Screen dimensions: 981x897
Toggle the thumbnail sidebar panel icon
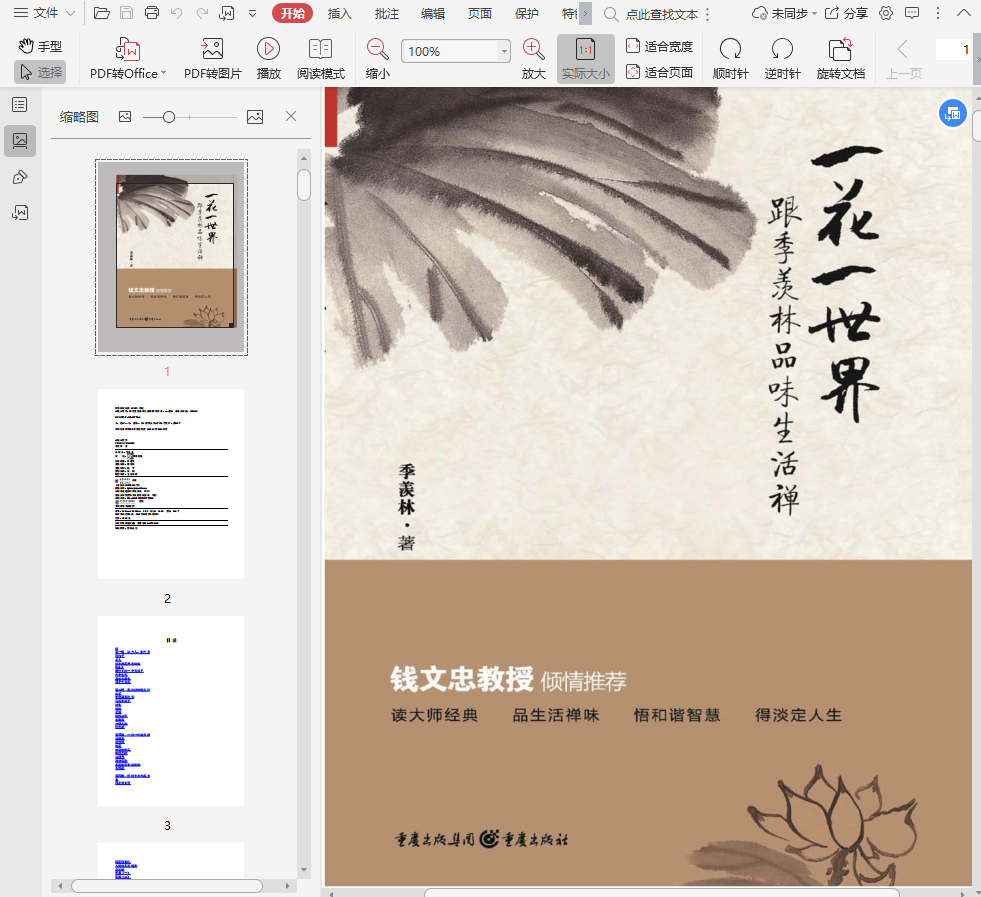click(x=20, y=141)
